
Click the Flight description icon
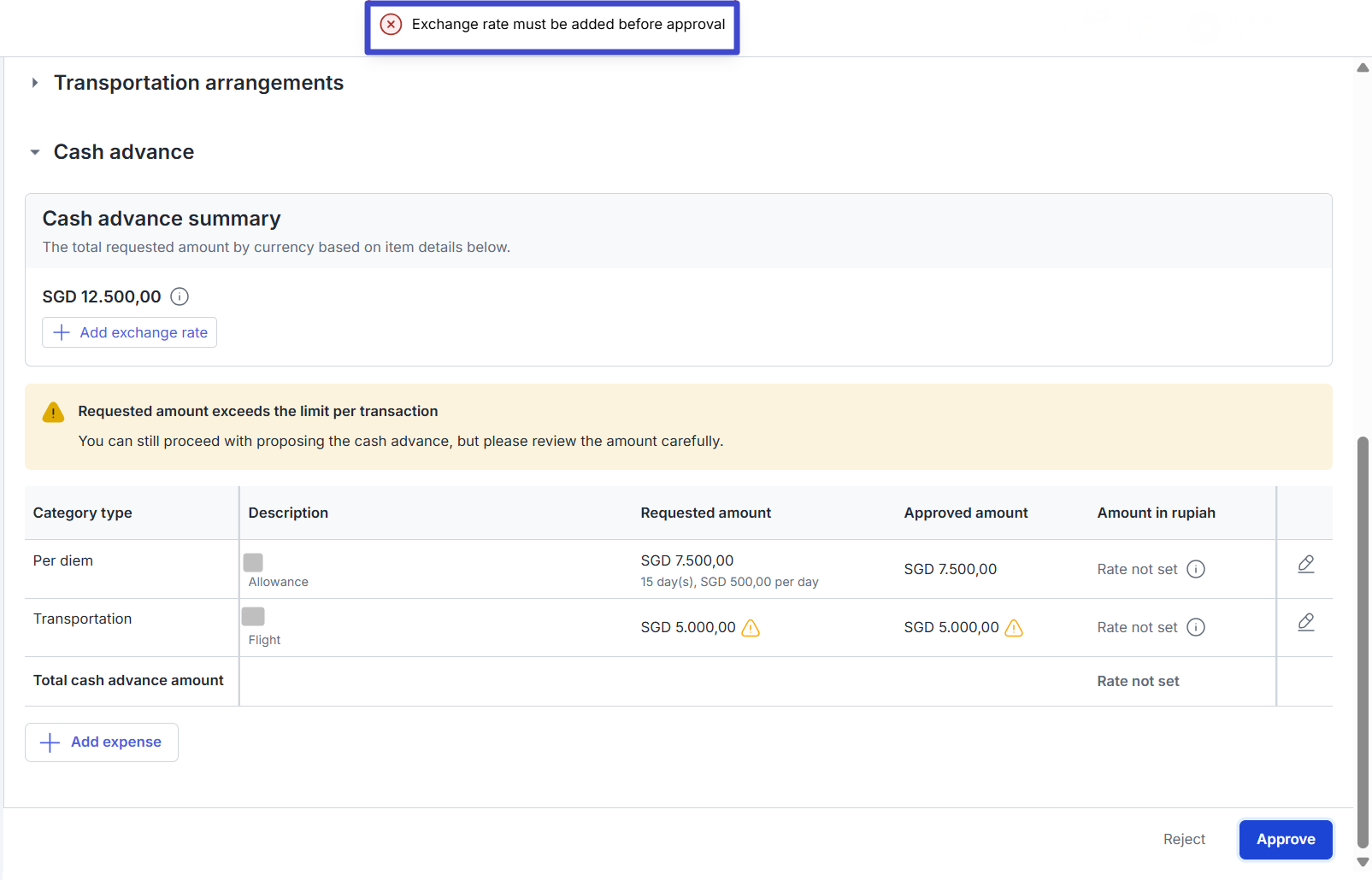[253, 616]
